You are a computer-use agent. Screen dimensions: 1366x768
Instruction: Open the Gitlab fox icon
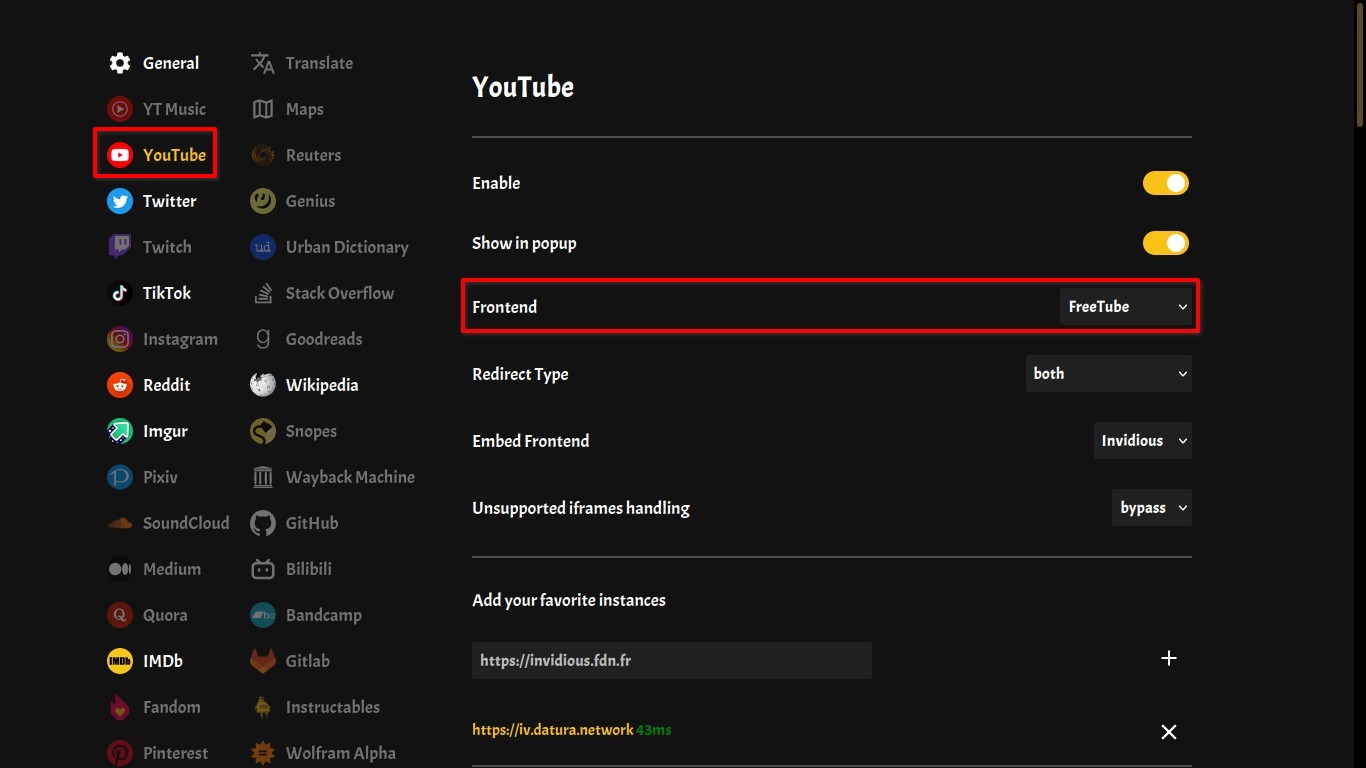[x=263, y=661]
